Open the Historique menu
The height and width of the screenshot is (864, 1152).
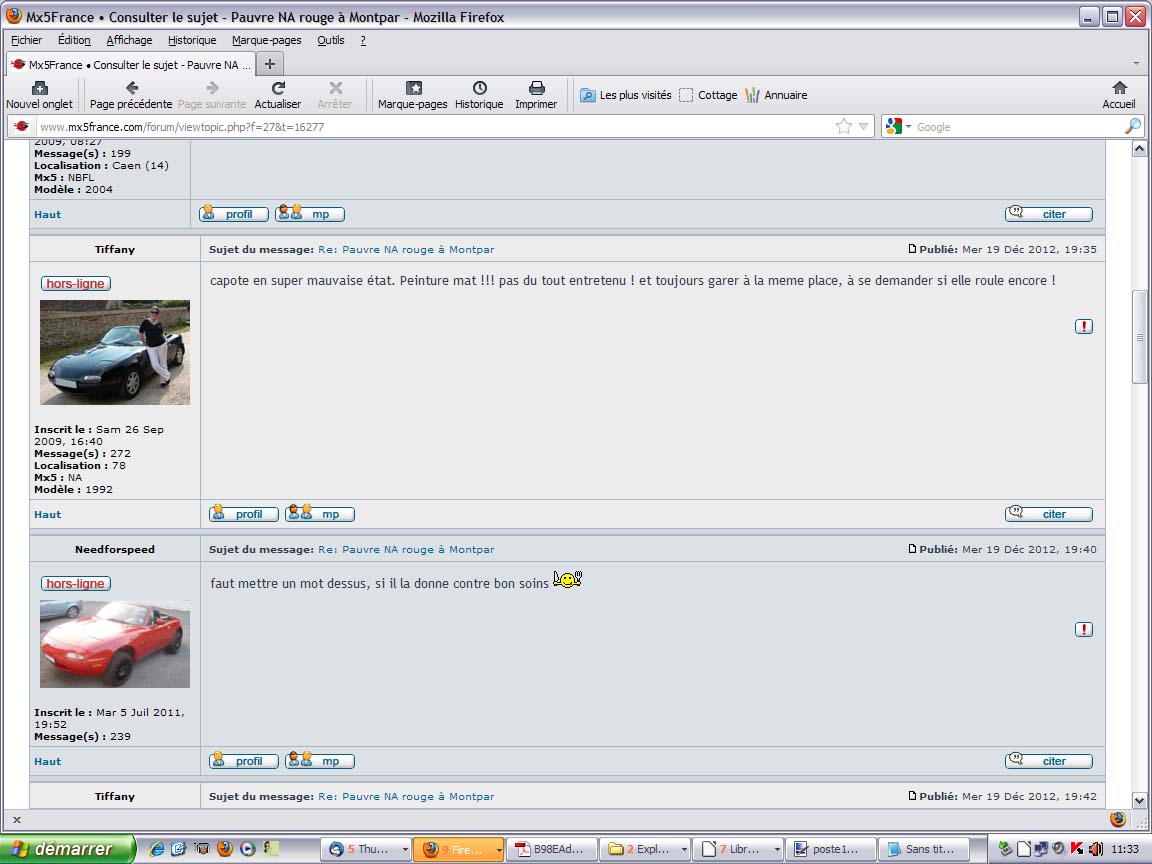192,40
